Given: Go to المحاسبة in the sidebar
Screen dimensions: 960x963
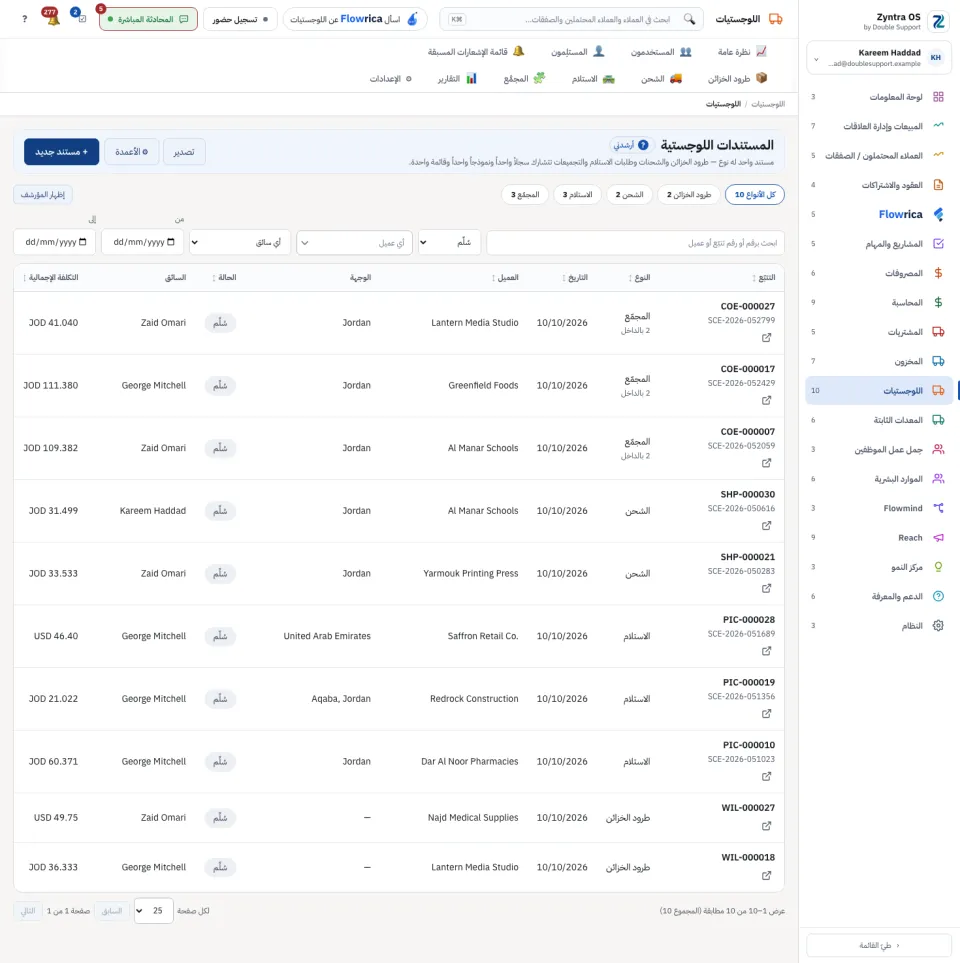Looking at the screenshot, I should (x=879, y=302).
